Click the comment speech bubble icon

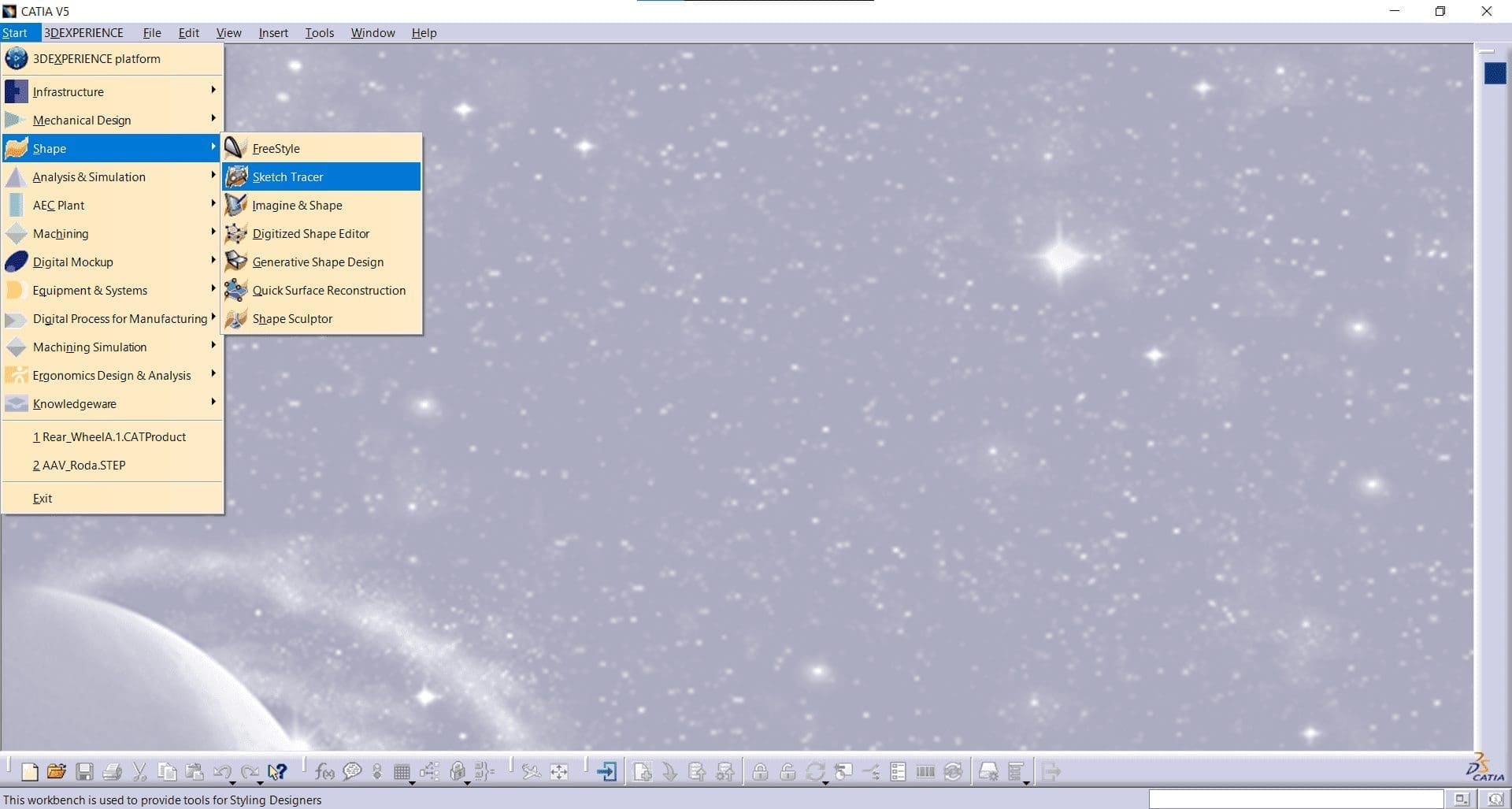pos(352,772)
